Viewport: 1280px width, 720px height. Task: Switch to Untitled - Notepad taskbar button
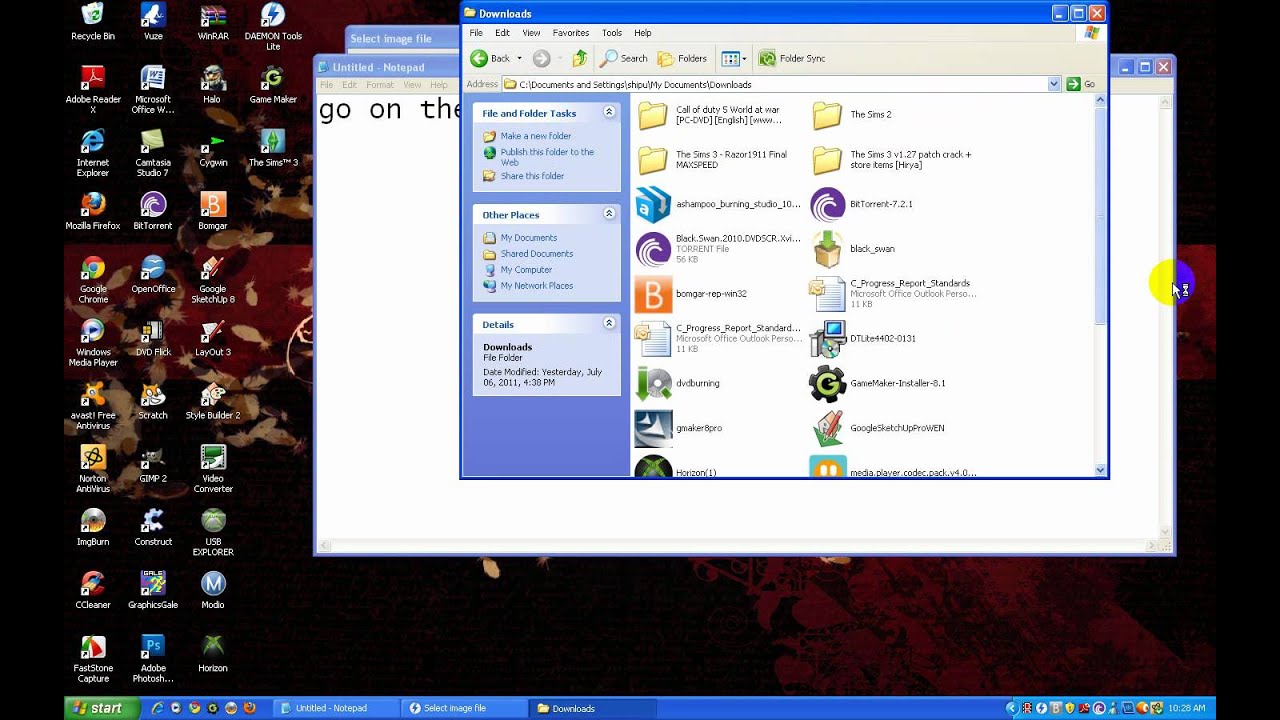335,708
